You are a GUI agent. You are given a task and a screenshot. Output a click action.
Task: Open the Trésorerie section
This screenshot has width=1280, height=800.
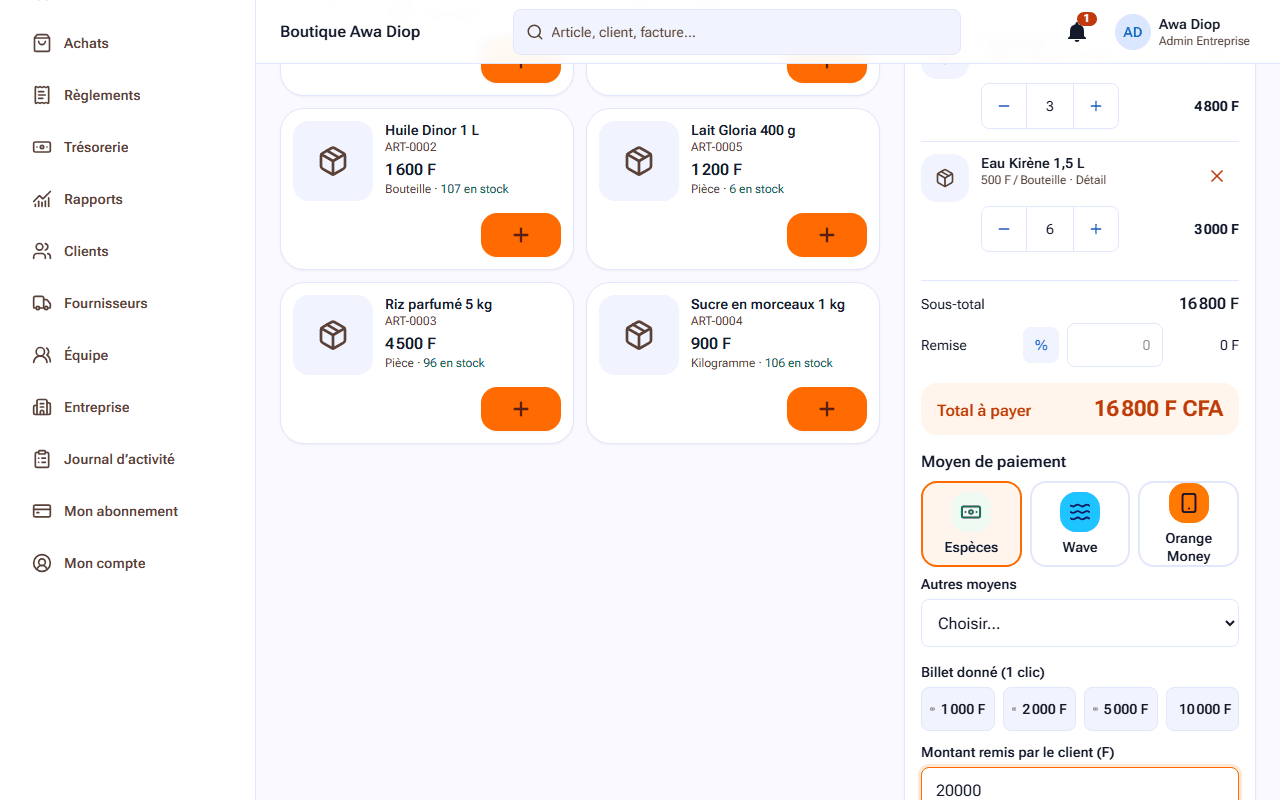tap(128, 147)
